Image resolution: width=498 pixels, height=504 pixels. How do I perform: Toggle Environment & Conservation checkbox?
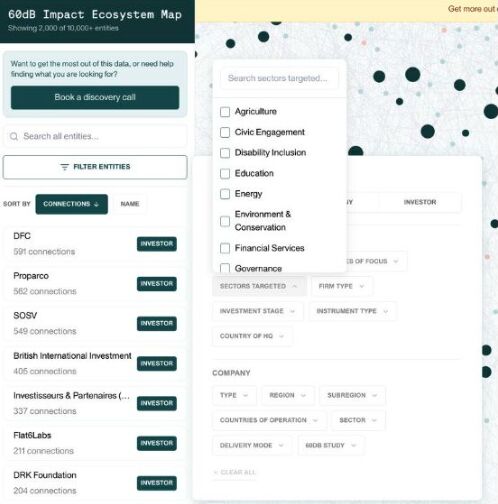(225, 221)
